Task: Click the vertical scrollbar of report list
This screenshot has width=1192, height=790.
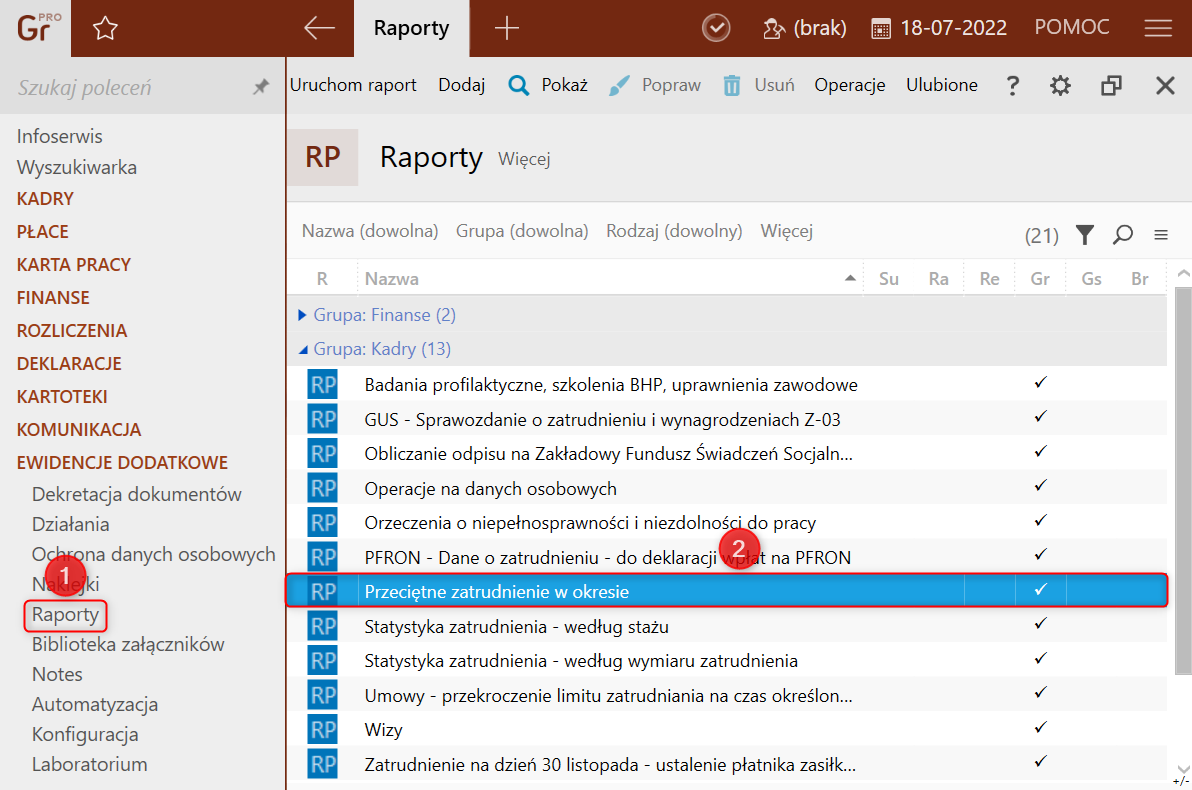Action: click(1183, 481)
